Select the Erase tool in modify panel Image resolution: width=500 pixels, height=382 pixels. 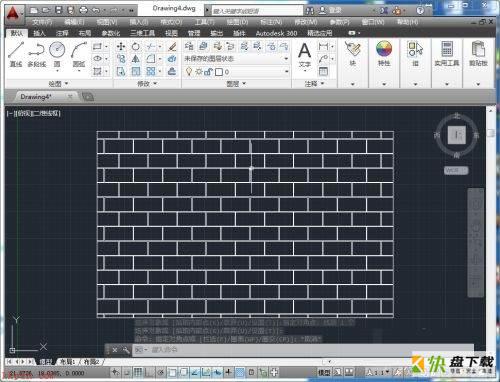pos(172,46)
